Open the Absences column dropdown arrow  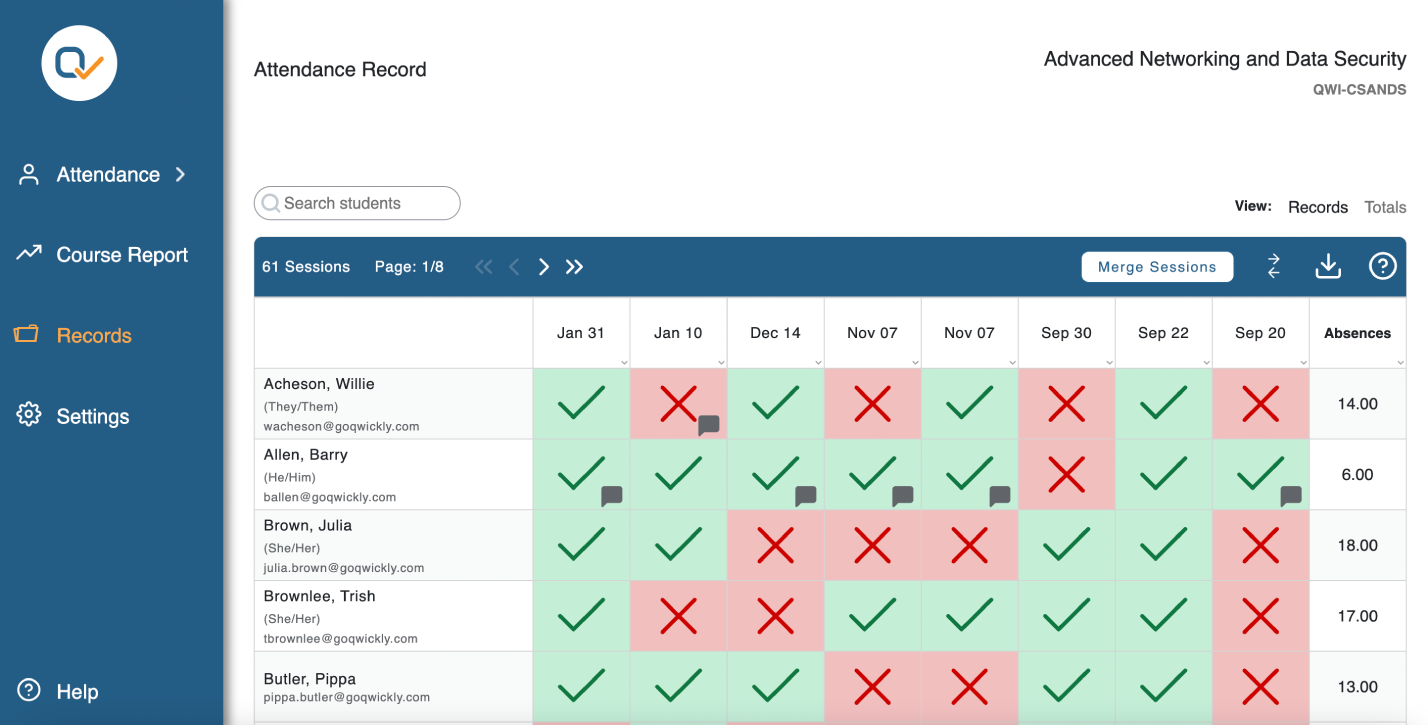[1400, 362]
